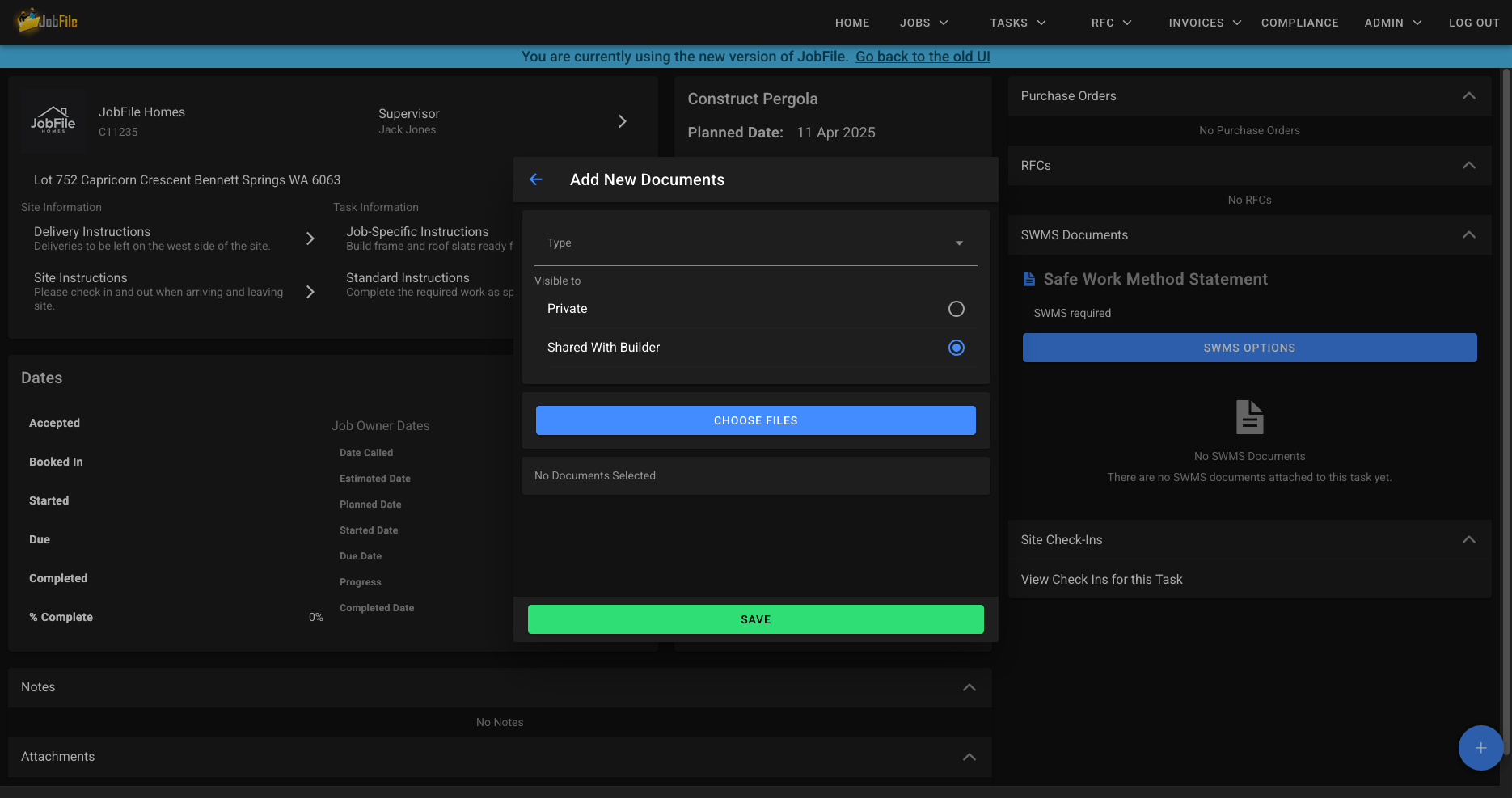Select Private visibility option
The image size is (1512, 798).
pyautogui.click(x=755, y=309)
